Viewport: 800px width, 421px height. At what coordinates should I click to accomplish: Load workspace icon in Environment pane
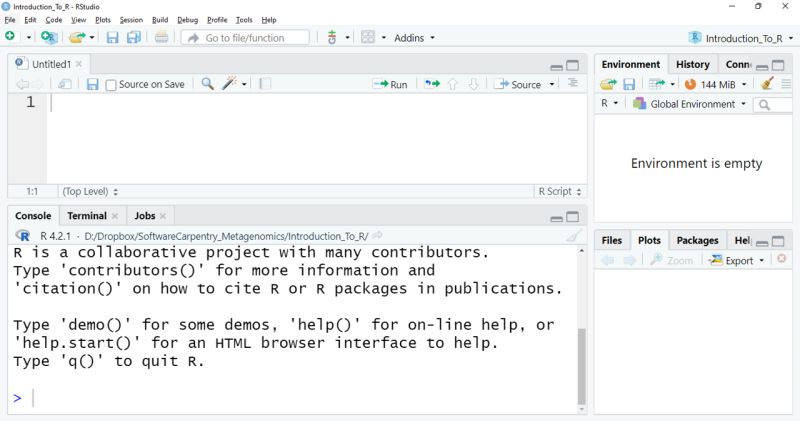608,84
